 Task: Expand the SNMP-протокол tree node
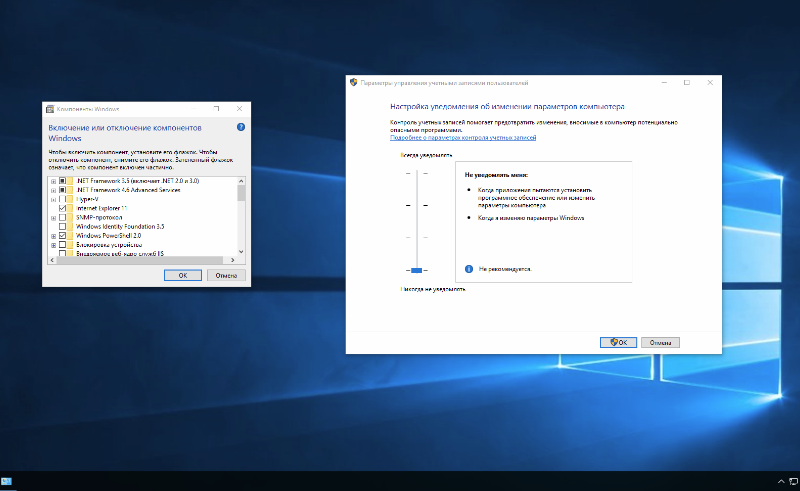coord(53,218)
